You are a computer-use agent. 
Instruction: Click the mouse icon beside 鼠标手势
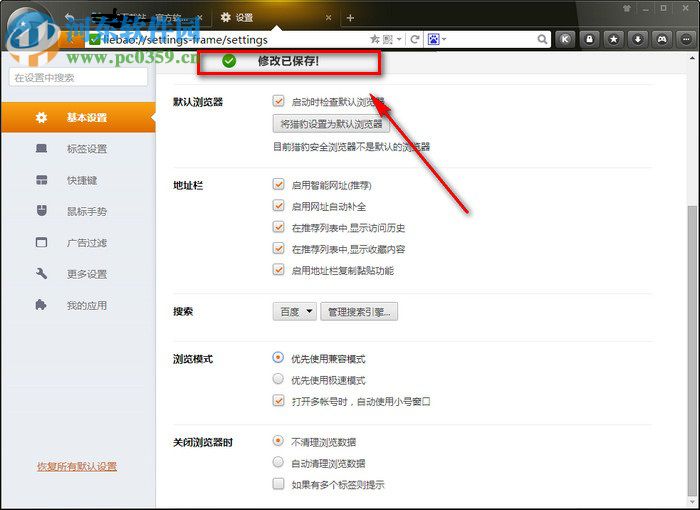[41, 211]
